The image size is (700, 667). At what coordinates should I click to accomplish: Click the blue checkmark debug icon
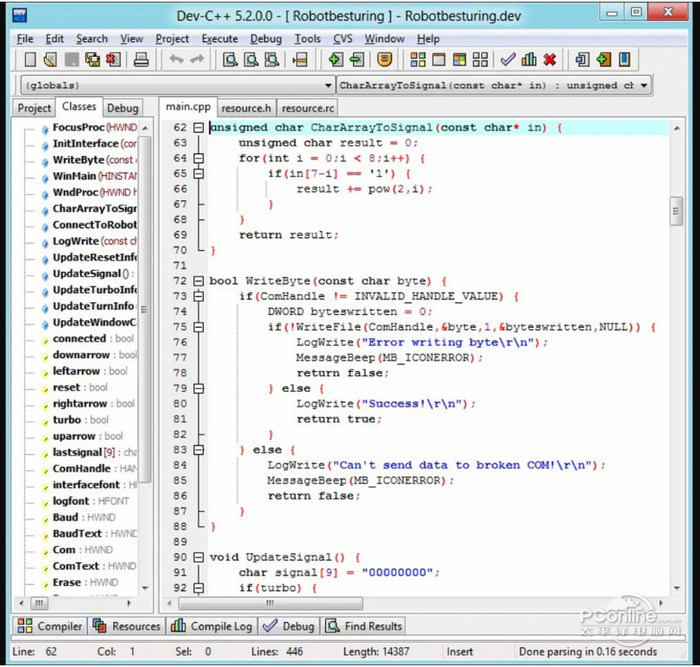[x=508, y=60]
